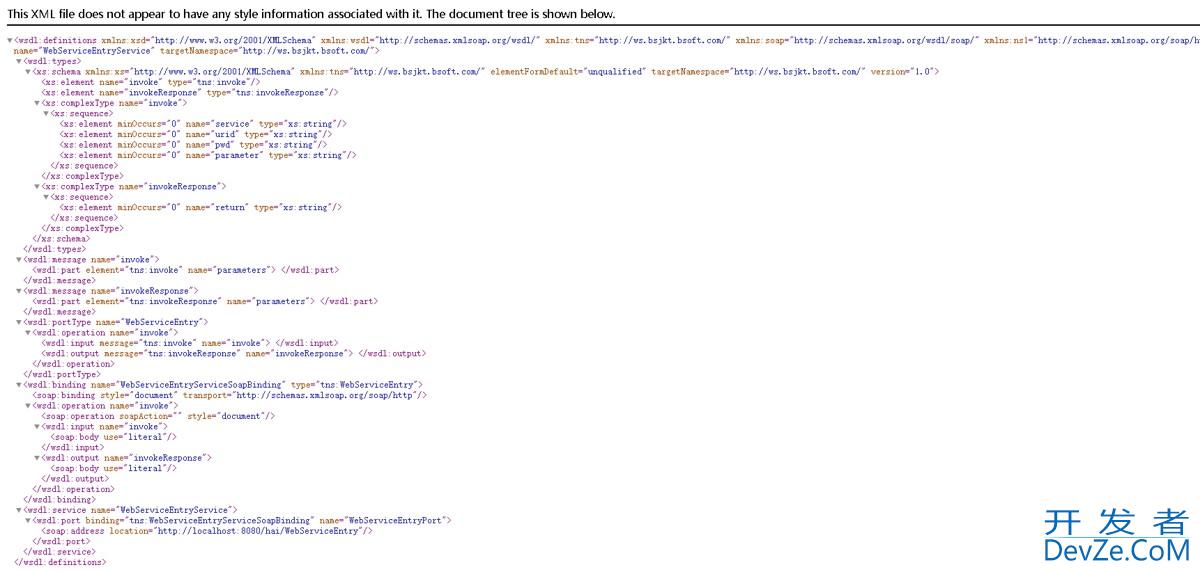Collapse wsdl:output invokeResponse in binding
Image resolution: width=1200 pixels, height=572 pixels.
(37, 457)
